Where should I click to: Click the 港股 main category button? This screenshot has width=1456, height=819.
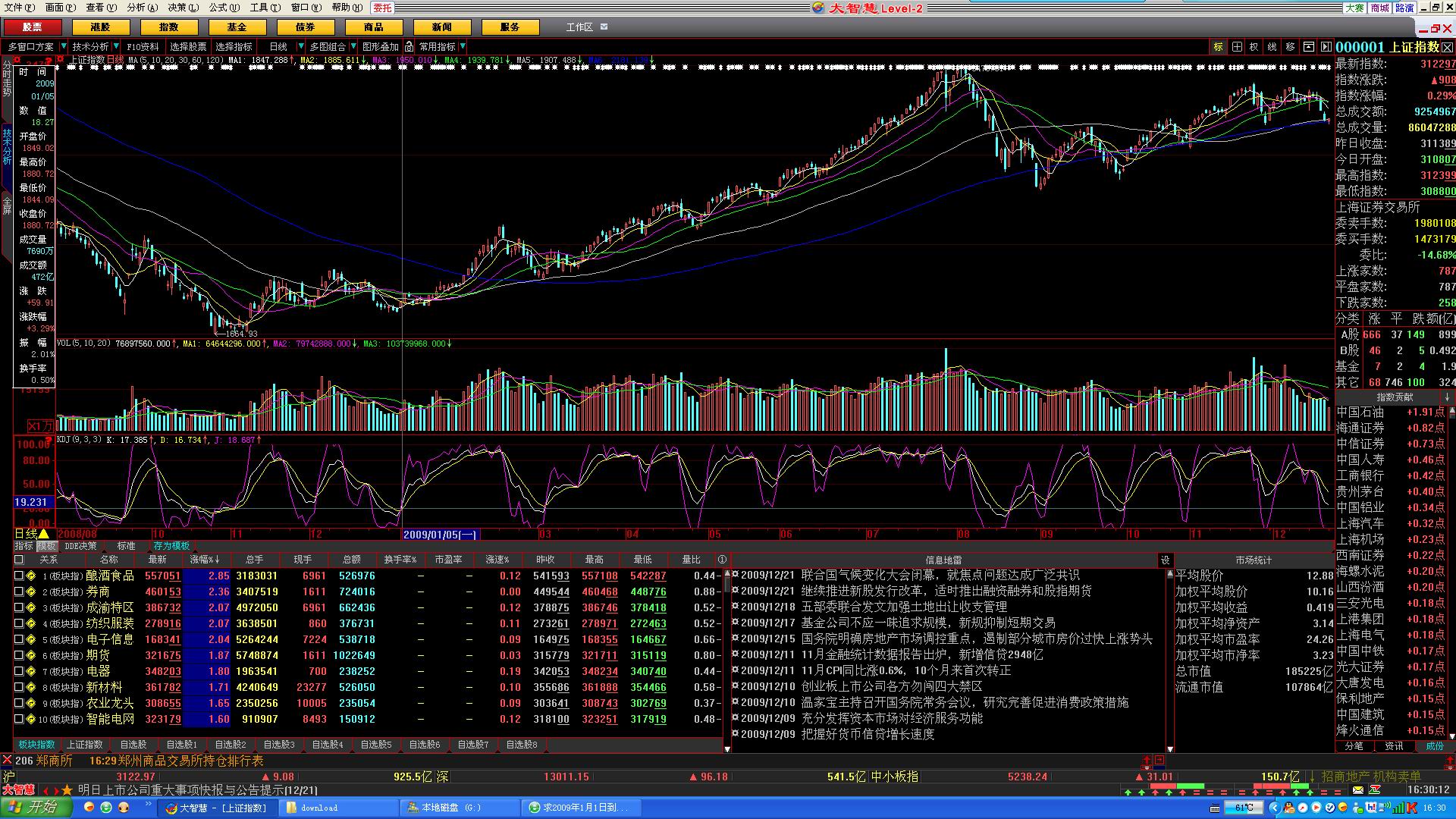click(101, 27)
